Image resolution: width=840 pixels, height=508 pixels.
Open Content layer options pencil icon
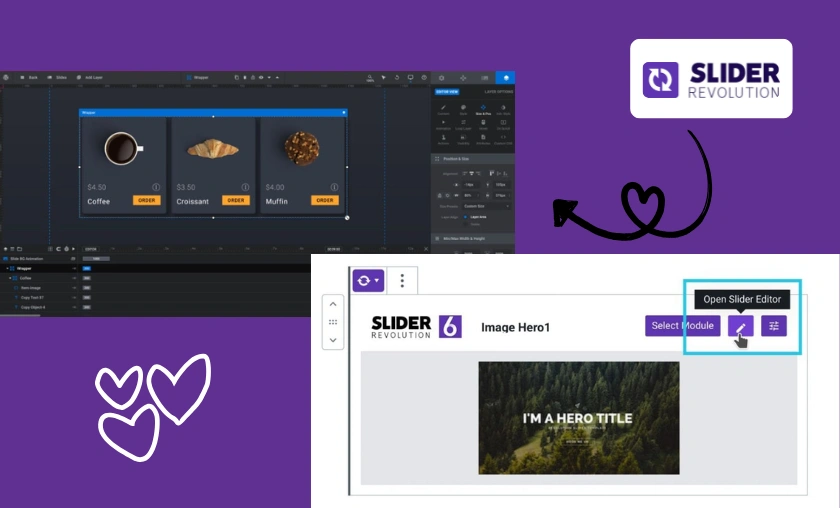click(444, 110)
